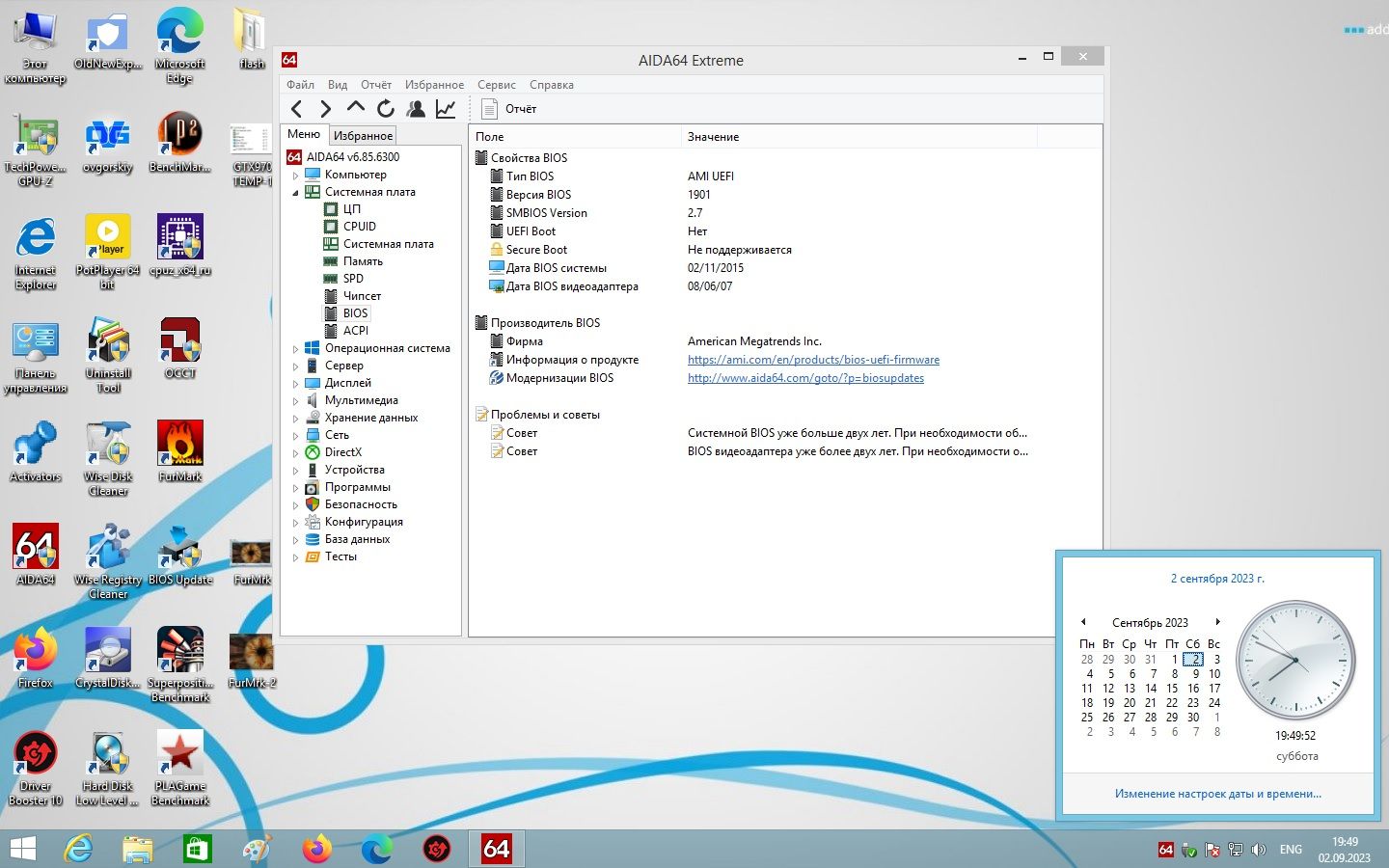The width and height of the screenshot is (1389, 868).
Task: Select the CrystalDisk desktop icon
Action: [x=108, y=658]
